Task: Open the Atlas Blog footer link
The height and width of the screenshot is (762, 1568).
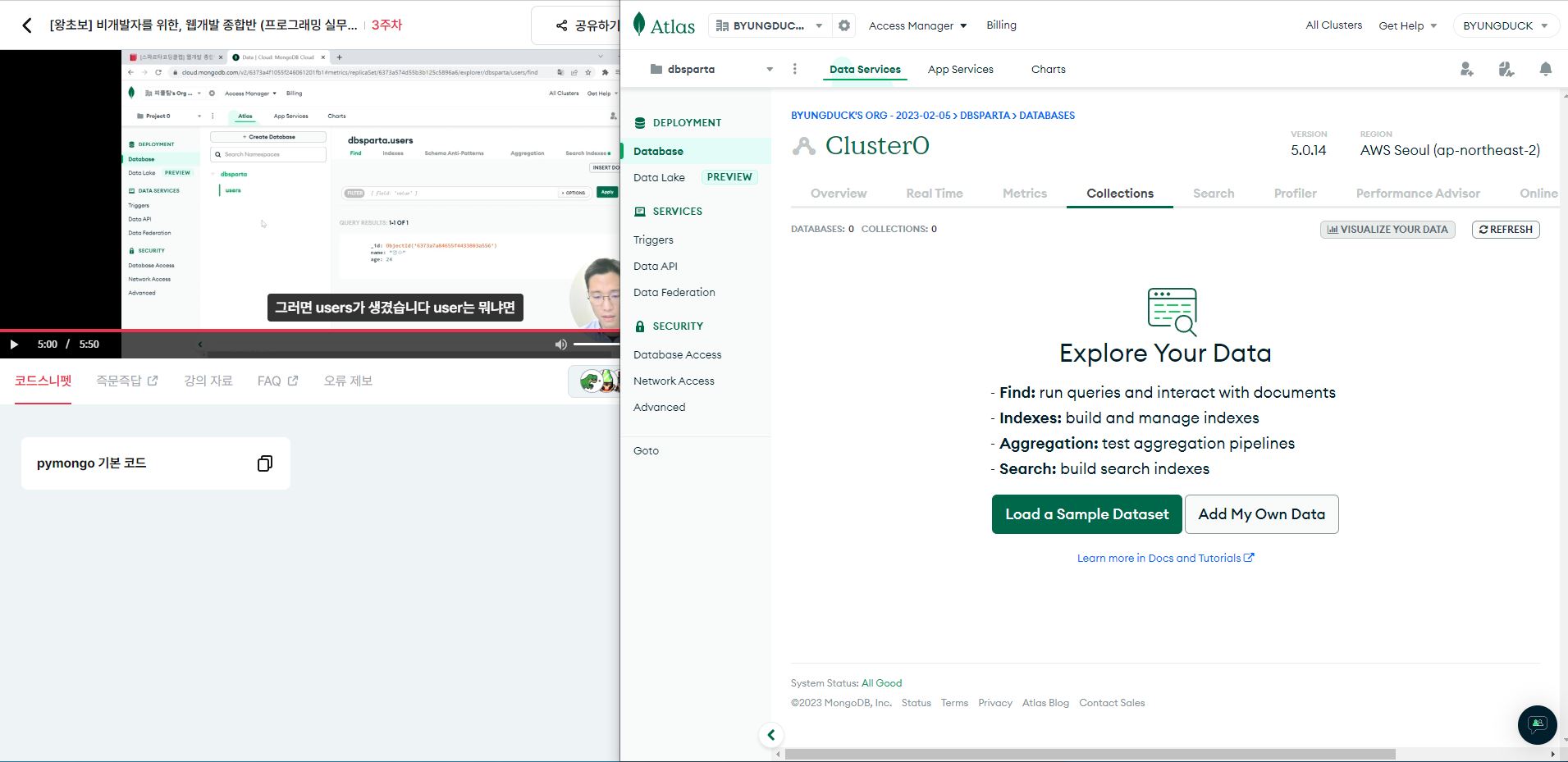Action: [1045, 703]
